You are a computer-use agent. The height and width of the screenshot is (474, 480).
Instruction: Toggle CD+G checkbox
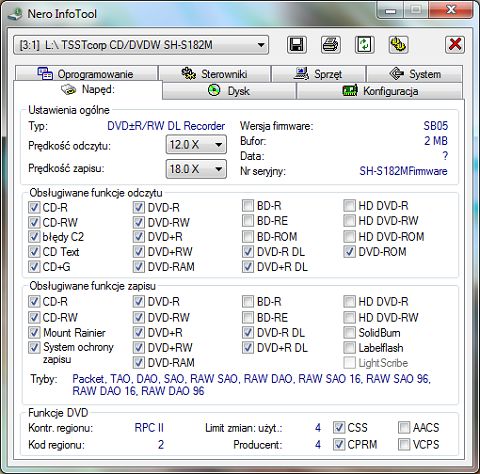[x=34, y=267]
